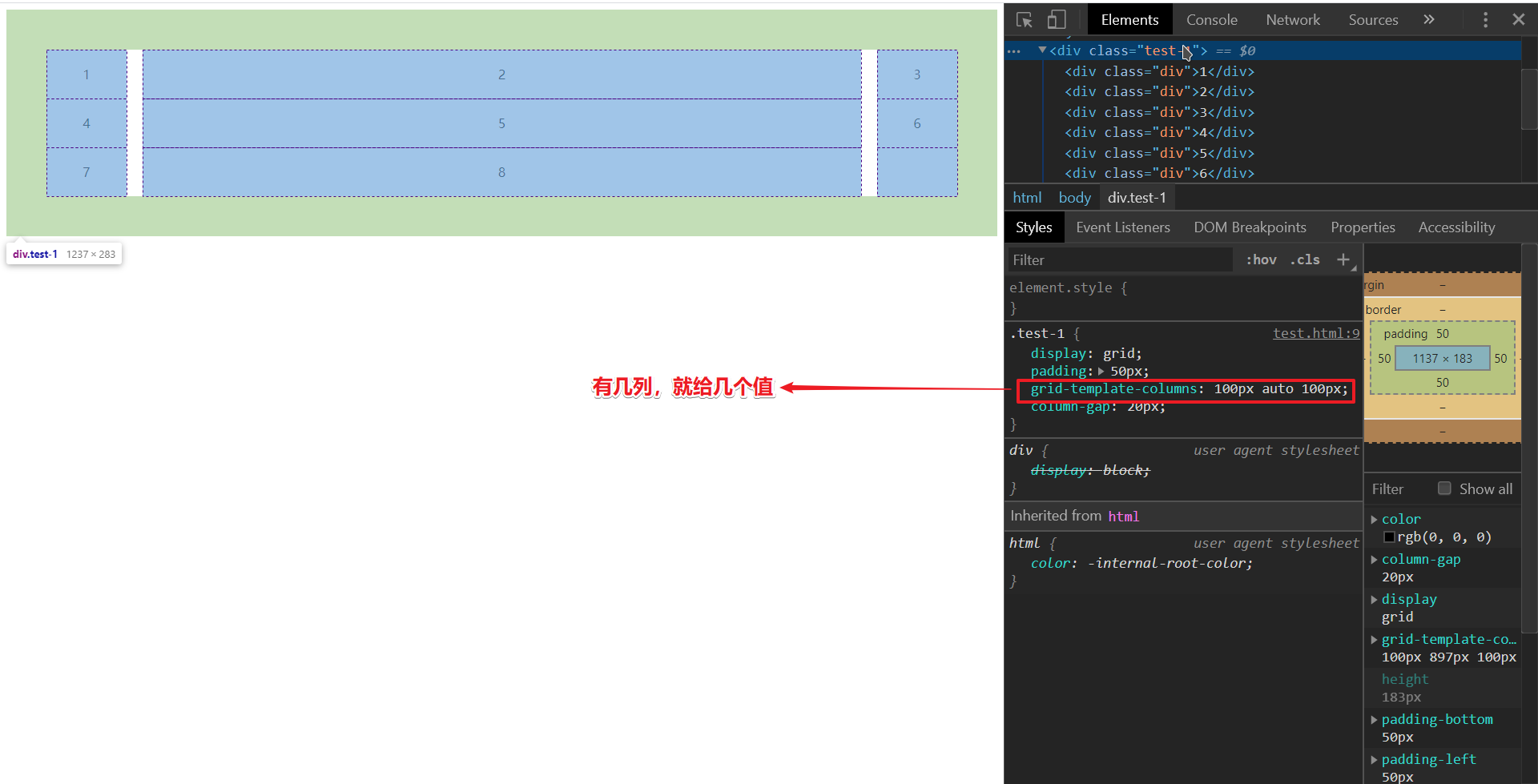Viewport: 1538px width, 784px height.
Task: Open the Sources tab
Action: 1373,20
